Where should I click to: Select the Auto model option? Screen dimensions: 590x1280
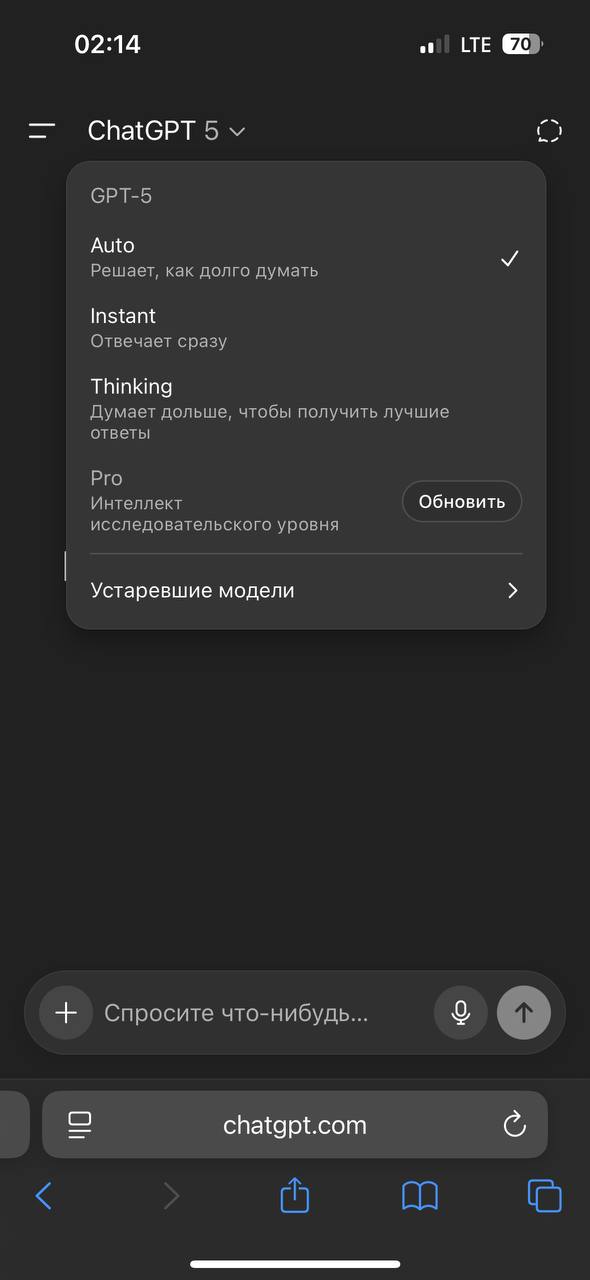coord(306,257)
